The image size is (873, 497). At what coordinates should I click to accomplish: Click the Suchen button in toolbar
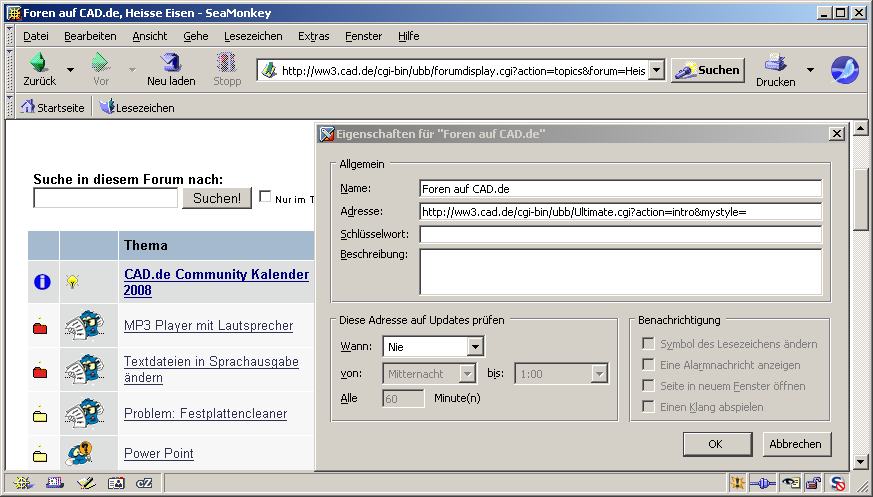tap(708, 70)
